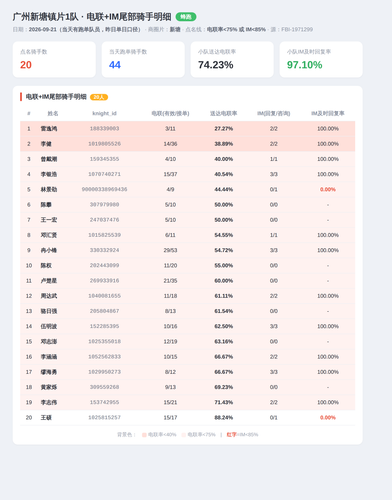
Task: Click the 14/36 call count cell
Action: tap(170, 144)
